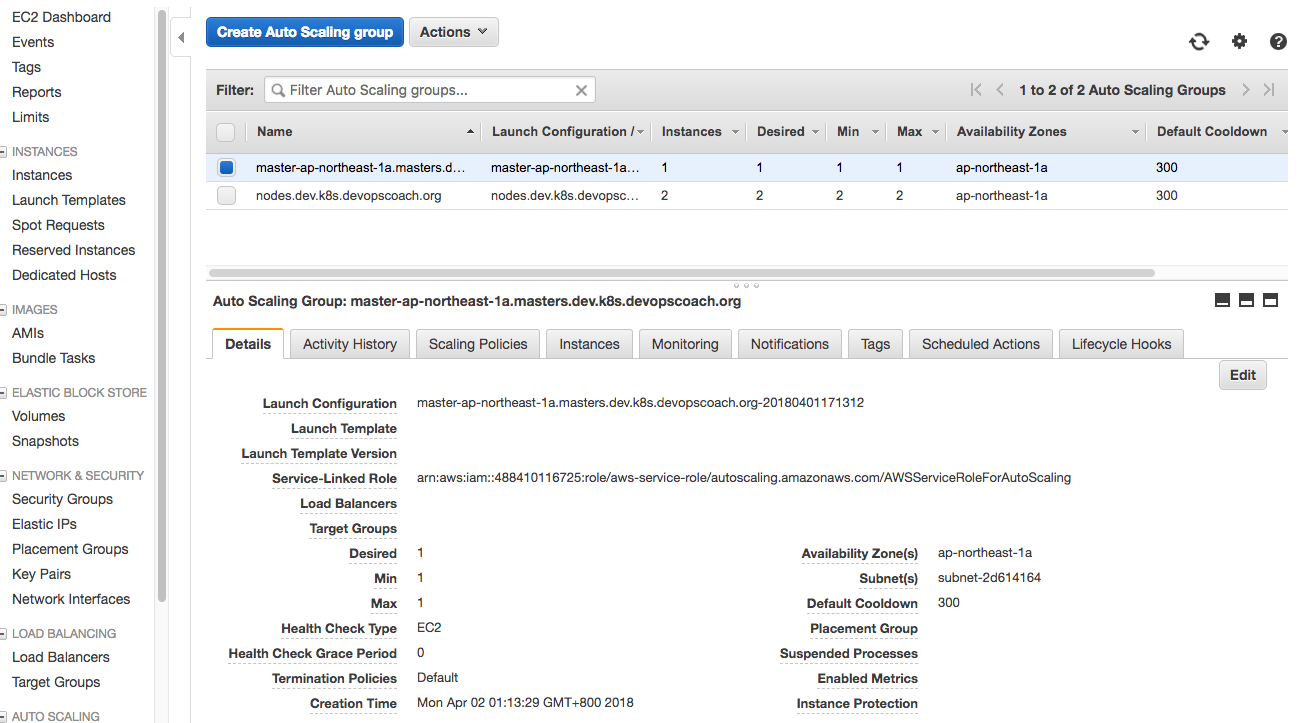The height and width of the screenshot is (723, 1301).
Task: Go to Spot Requests in sidebar
Action: coord(58,225)
